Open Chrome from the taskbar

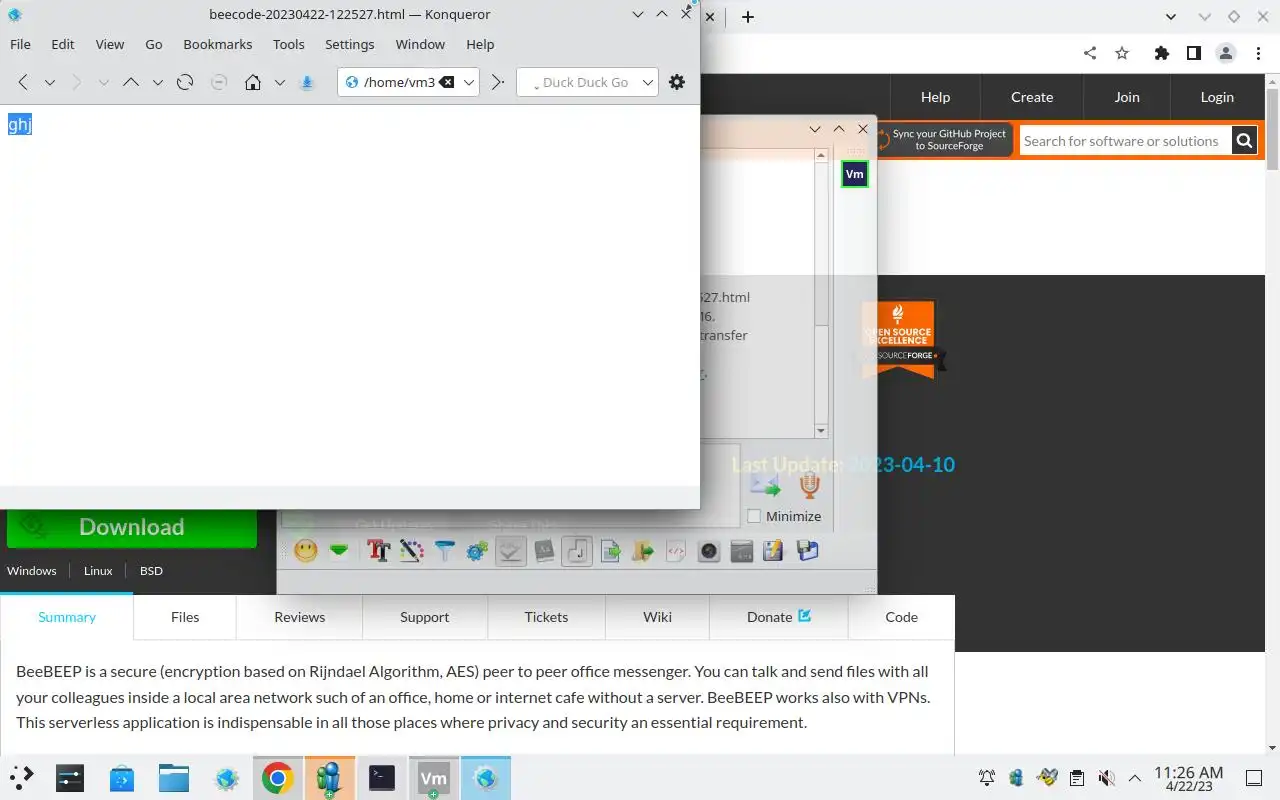coord(278,778)
